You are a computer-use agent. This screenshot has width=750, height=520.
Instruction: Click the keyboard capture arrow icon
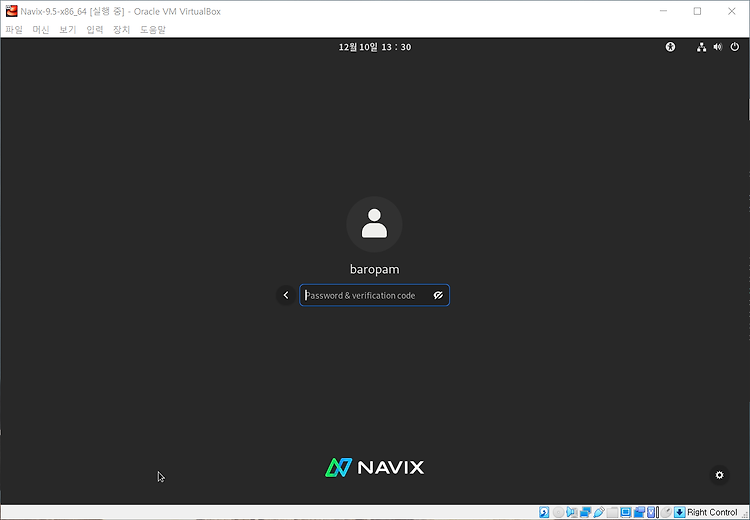pyautogui.click(x=680, y=512)
